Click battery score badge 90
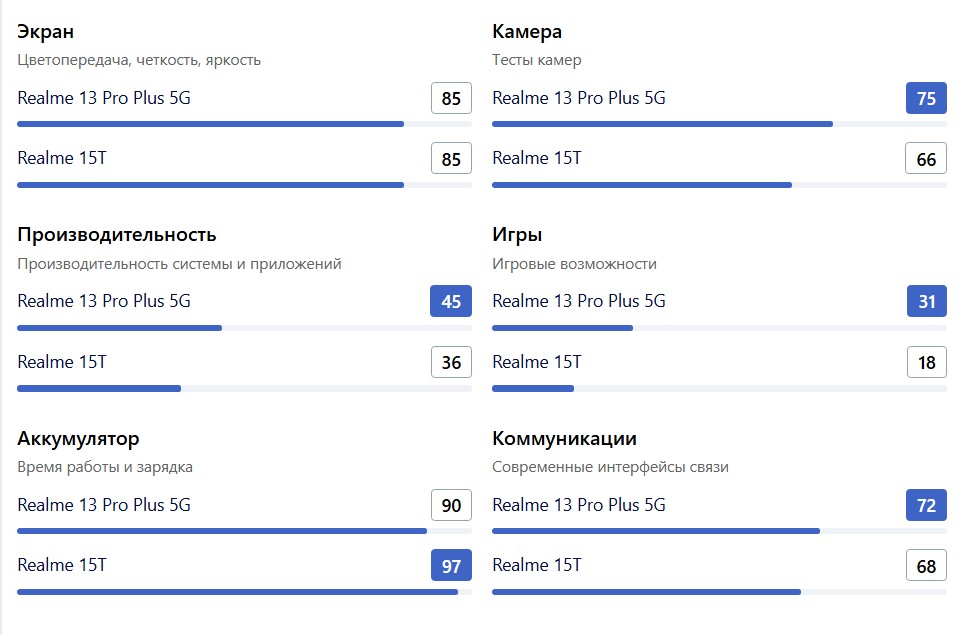 pos(451,505)
